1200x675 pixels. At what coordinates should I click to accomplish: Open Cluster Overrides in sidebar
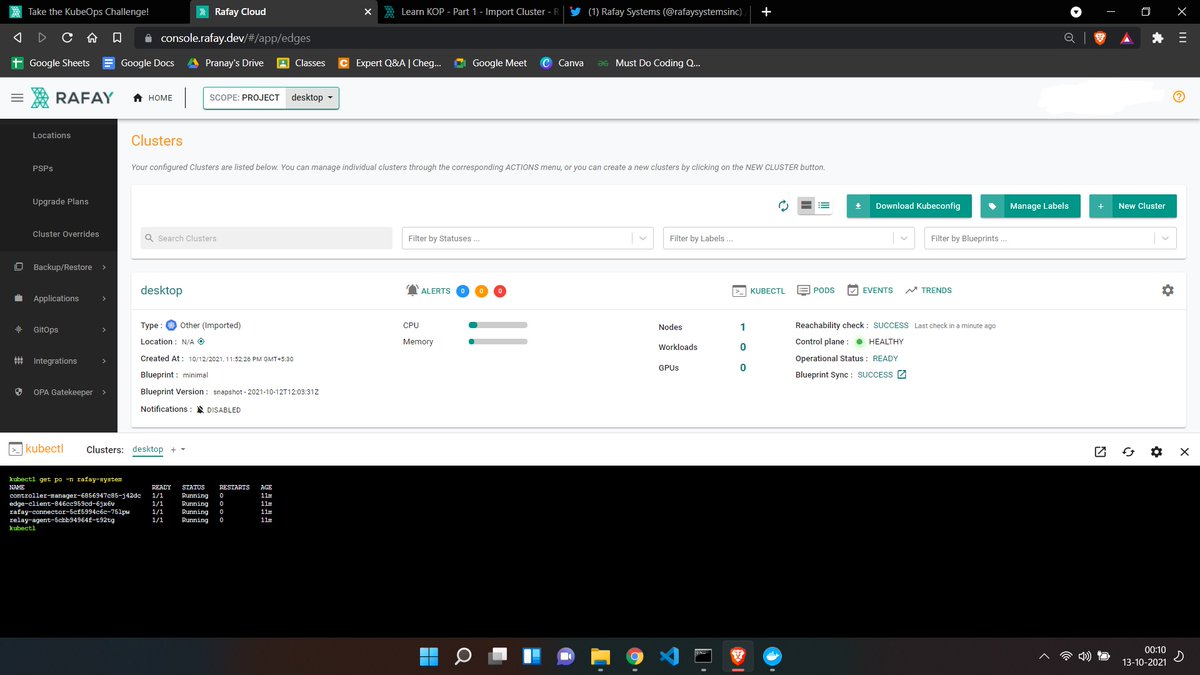(x=66, y=234)
